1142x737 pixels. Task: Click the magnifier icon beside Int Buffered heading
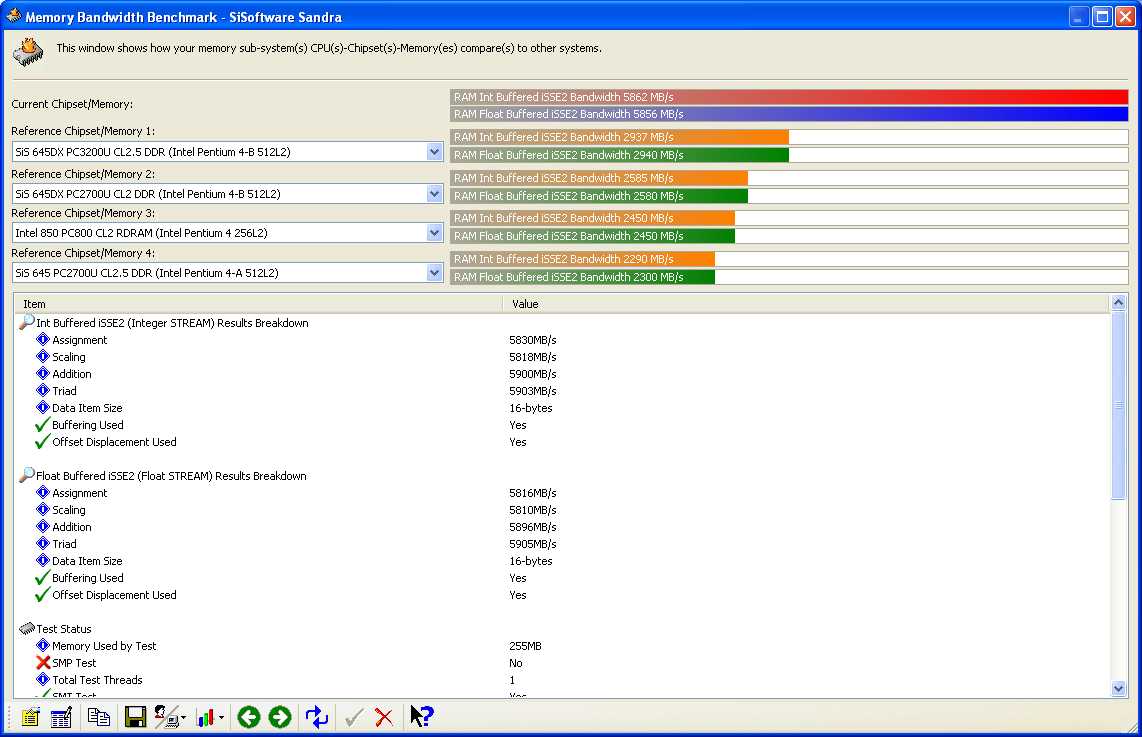[x=27, y=322]
